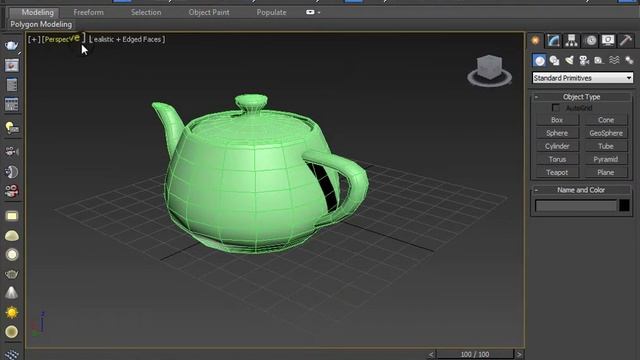Screen dimensions: 640x360
Task: Click the time slider previous frame arrow
Action: 431,354
